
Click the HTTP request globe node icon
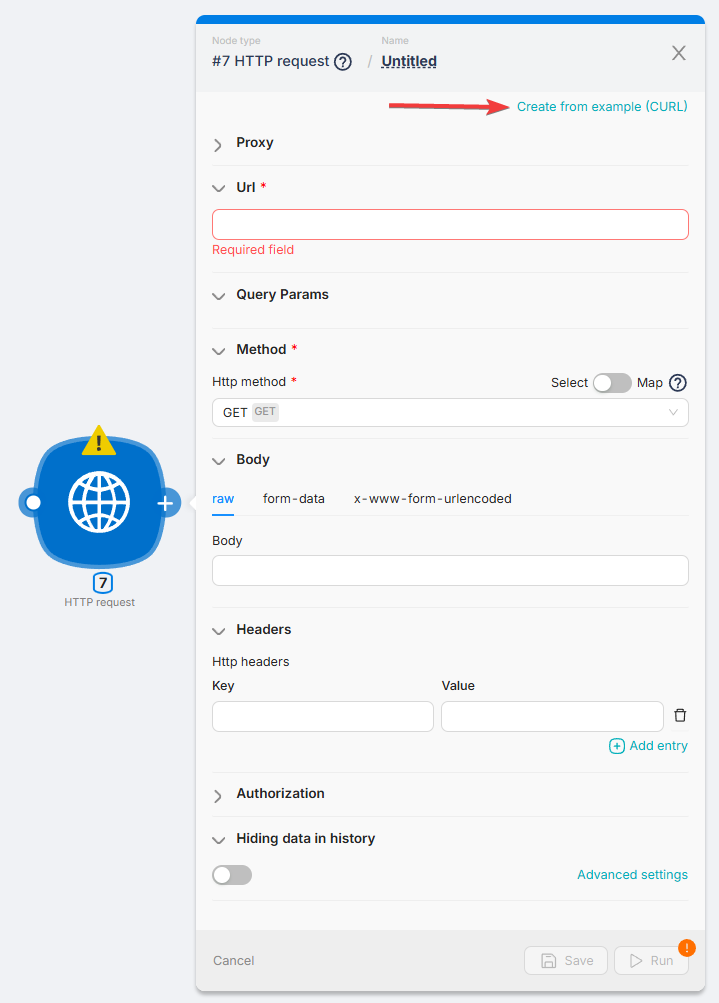(99, 503)
